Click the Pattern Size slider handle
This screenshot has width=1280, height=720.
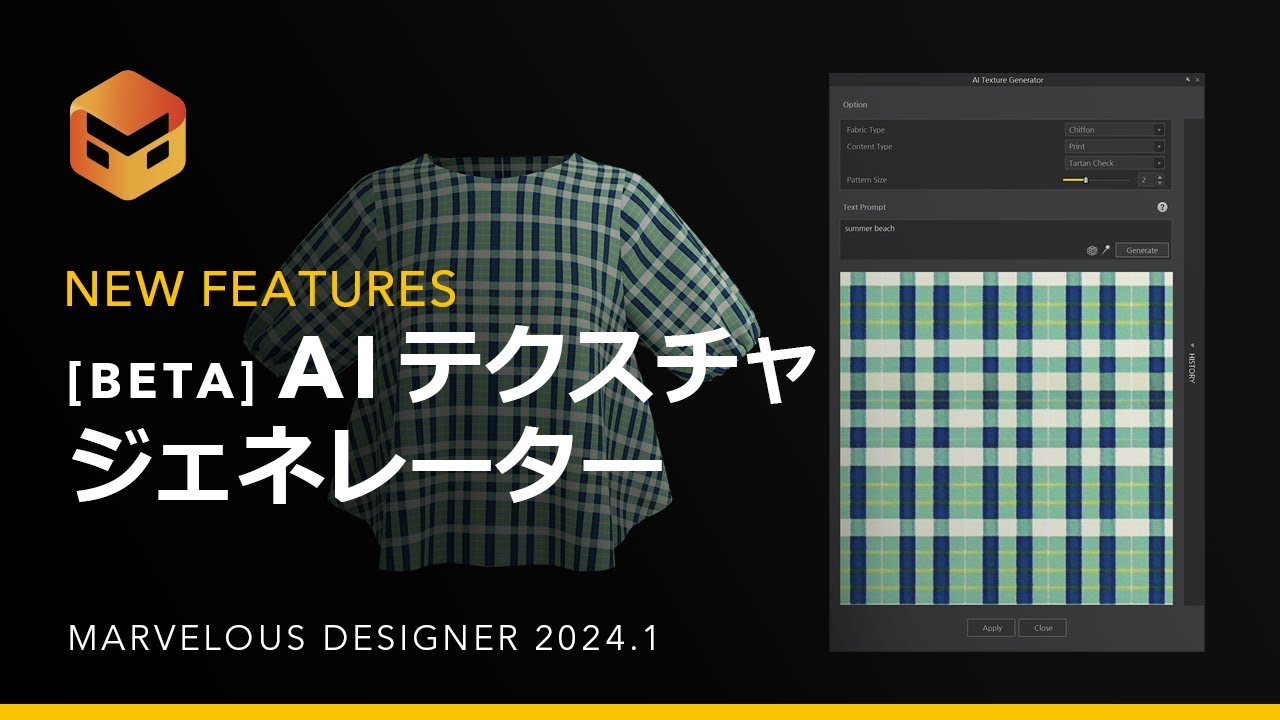pyautogui.click(x=1086, y=180)
